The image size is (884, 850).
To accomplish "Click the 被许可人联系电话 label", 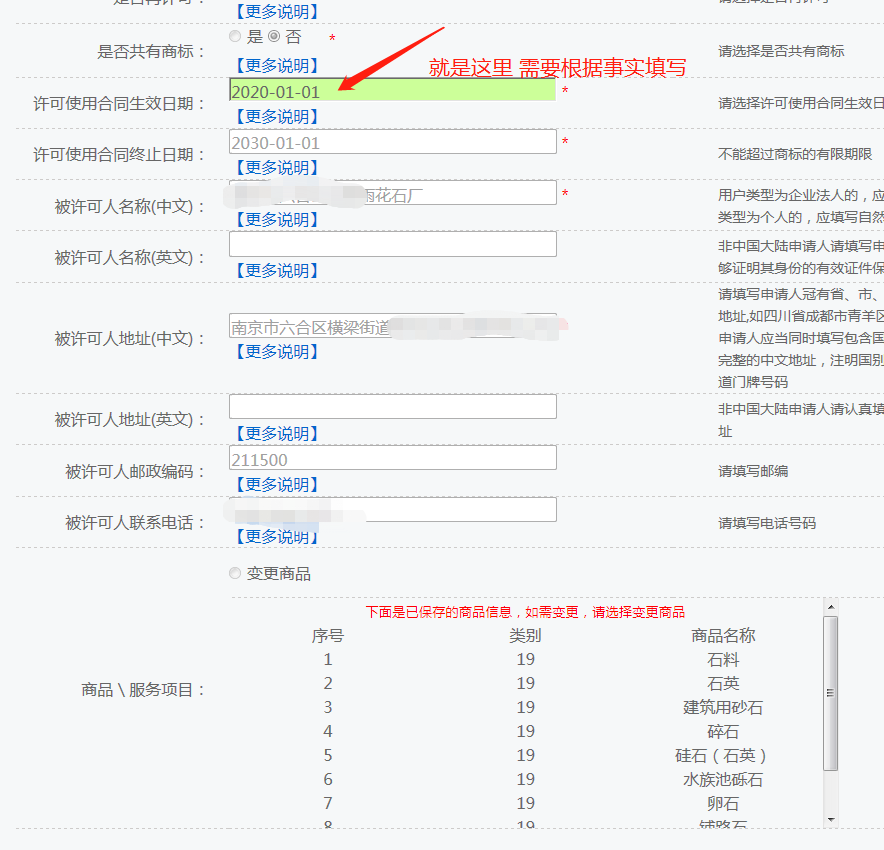I will click(135, 523).
